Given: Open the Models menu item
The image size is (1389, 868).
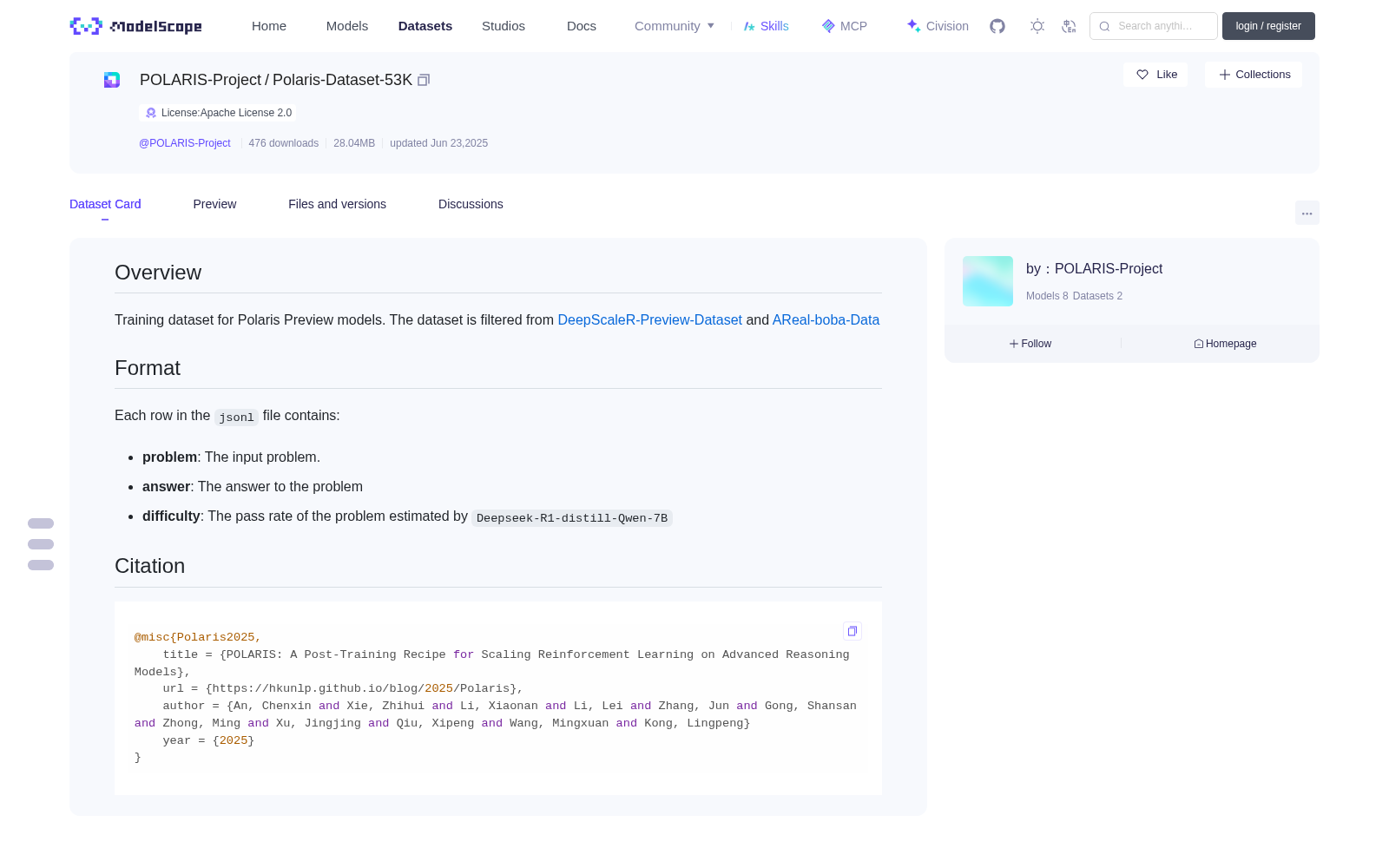Looking at the screenshot, I should pyautogui.click(x=347, y=26).
